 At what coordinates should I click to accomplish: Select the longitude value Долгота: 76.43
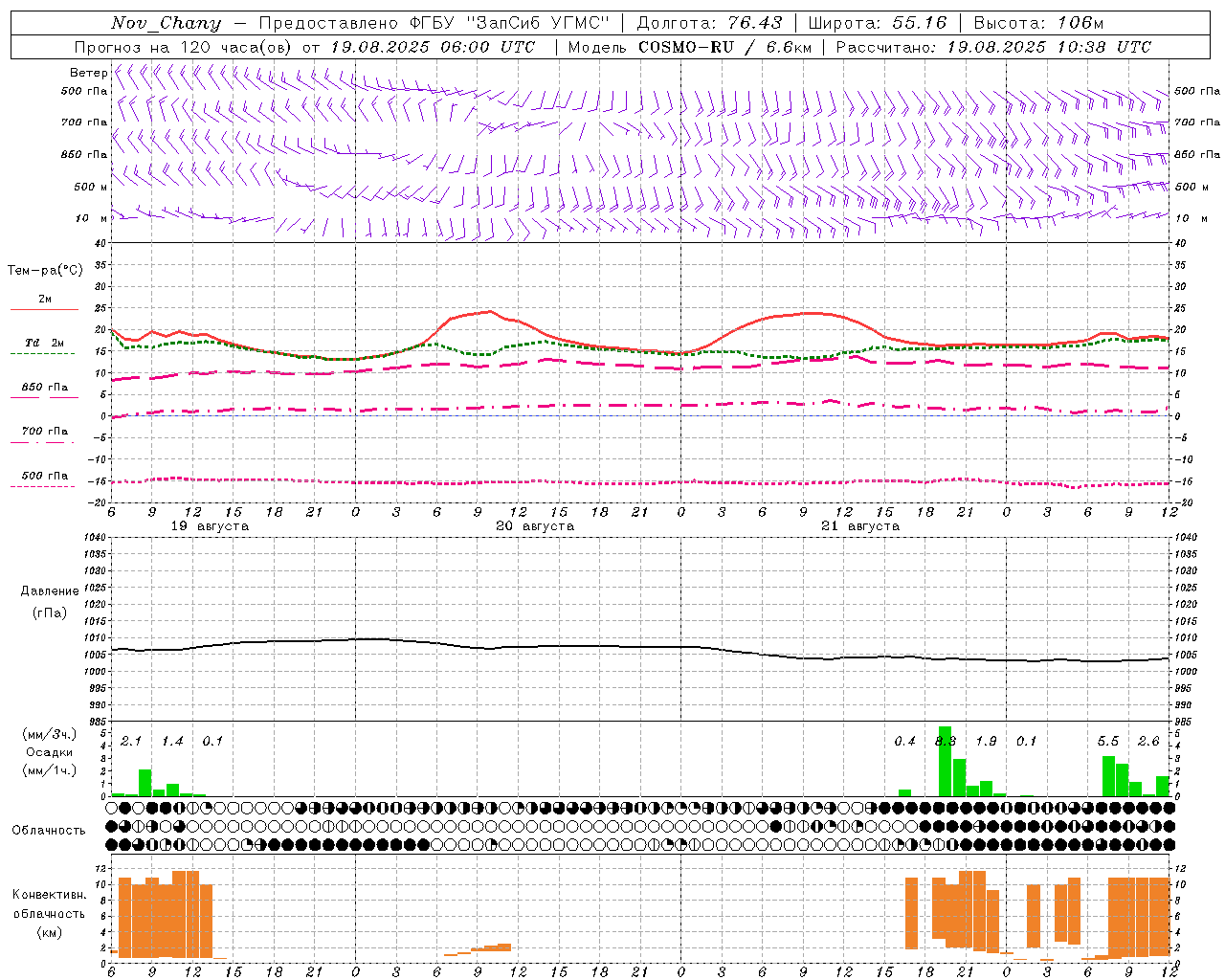[x=709, y=23]
